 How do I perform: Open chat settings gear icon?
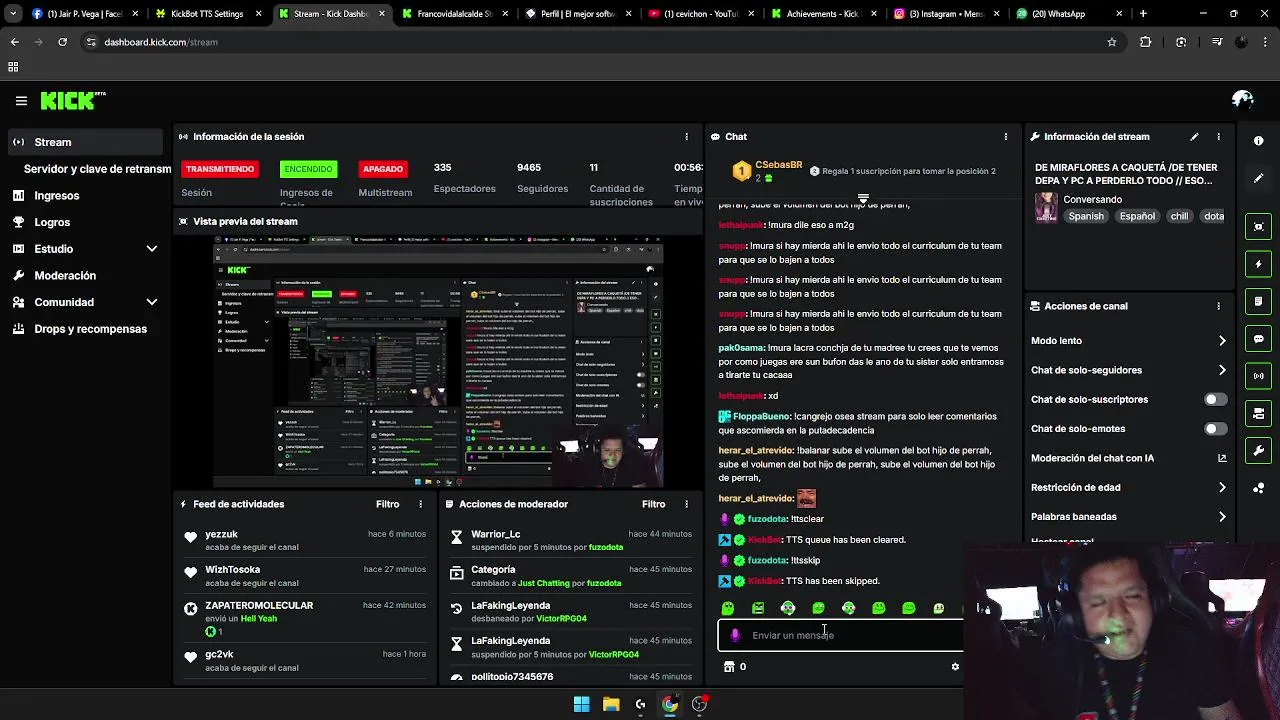point(955,667)
